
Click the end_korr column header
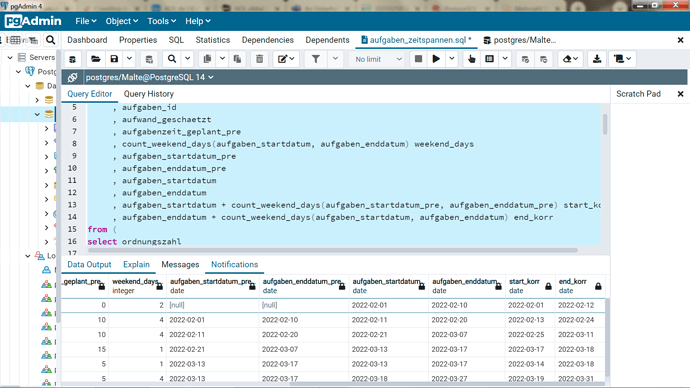[x=580, y=286]
